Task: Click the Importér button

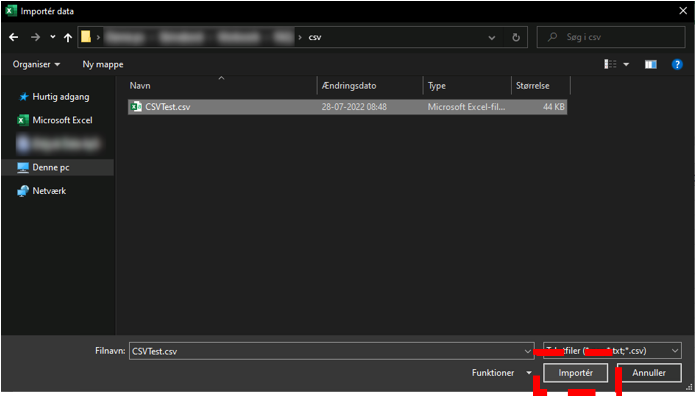Action: [575, 373]
